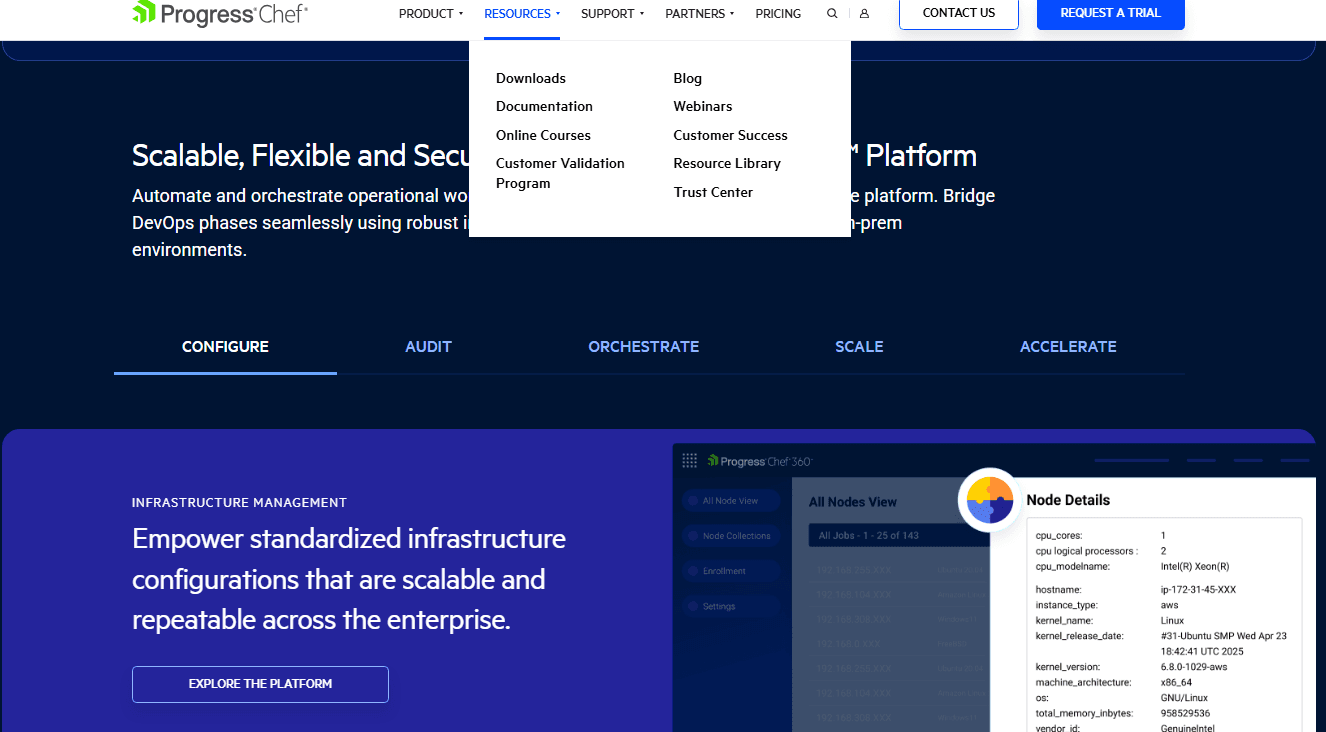Open Customer Success menu entry
The height and width of the screenshot is (732, 1326).
(x=731, y=135)
